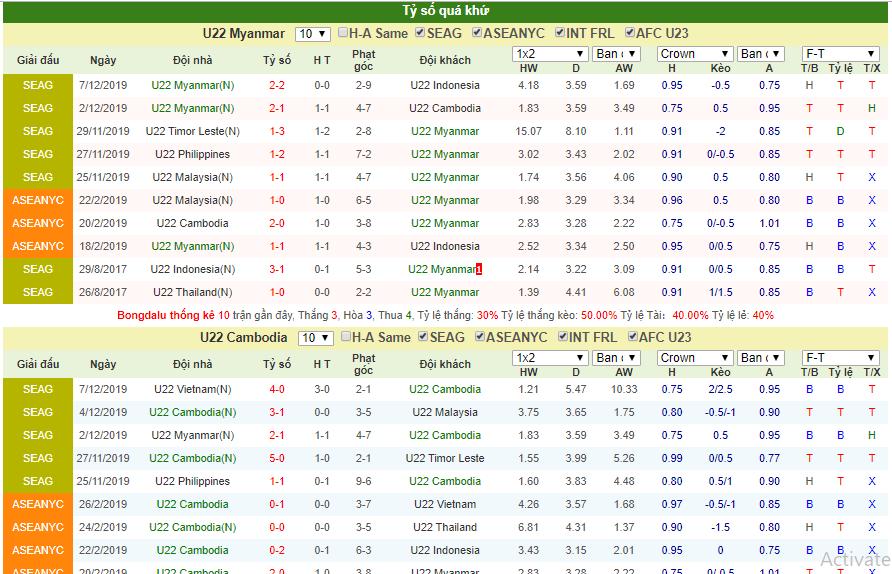Open U22 Timor Leste(N) home team link
892x574 pixels.
193,131
